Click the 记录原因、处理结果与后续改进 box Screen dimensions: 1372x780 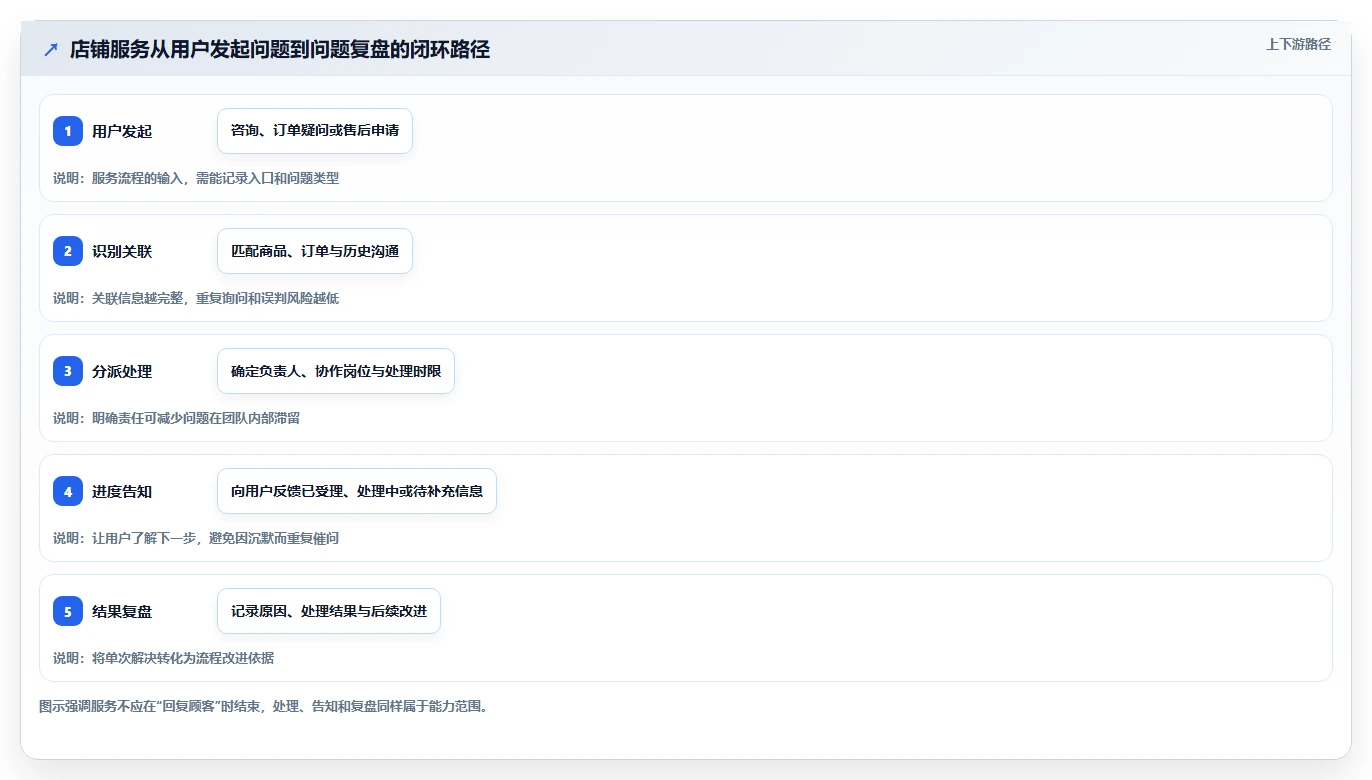pyautogui.click(x=329, y=611)
